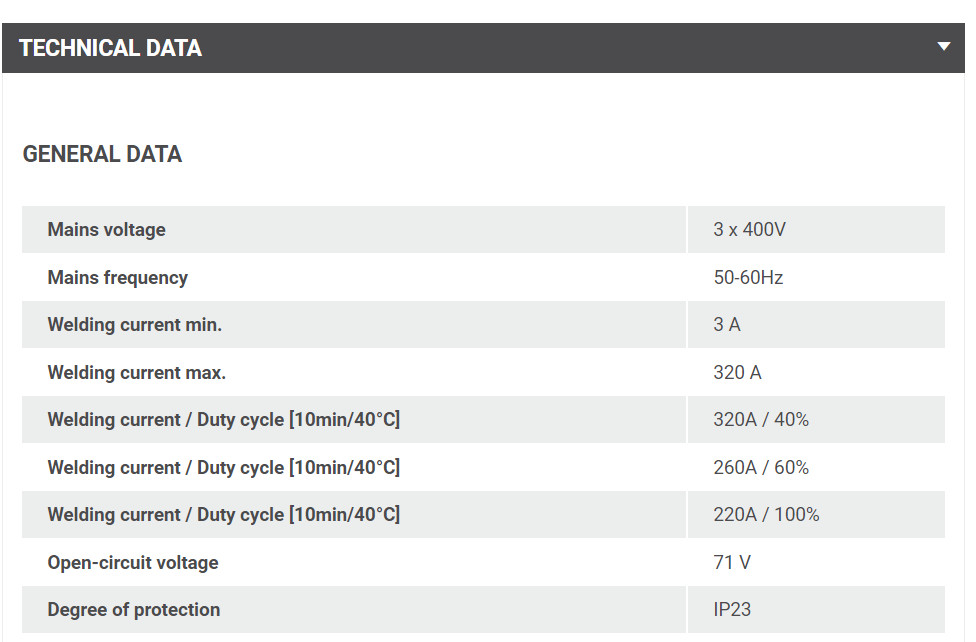Select the 3 x 400V value
This screenshot has height=642, width=976.
pos(749,230)
